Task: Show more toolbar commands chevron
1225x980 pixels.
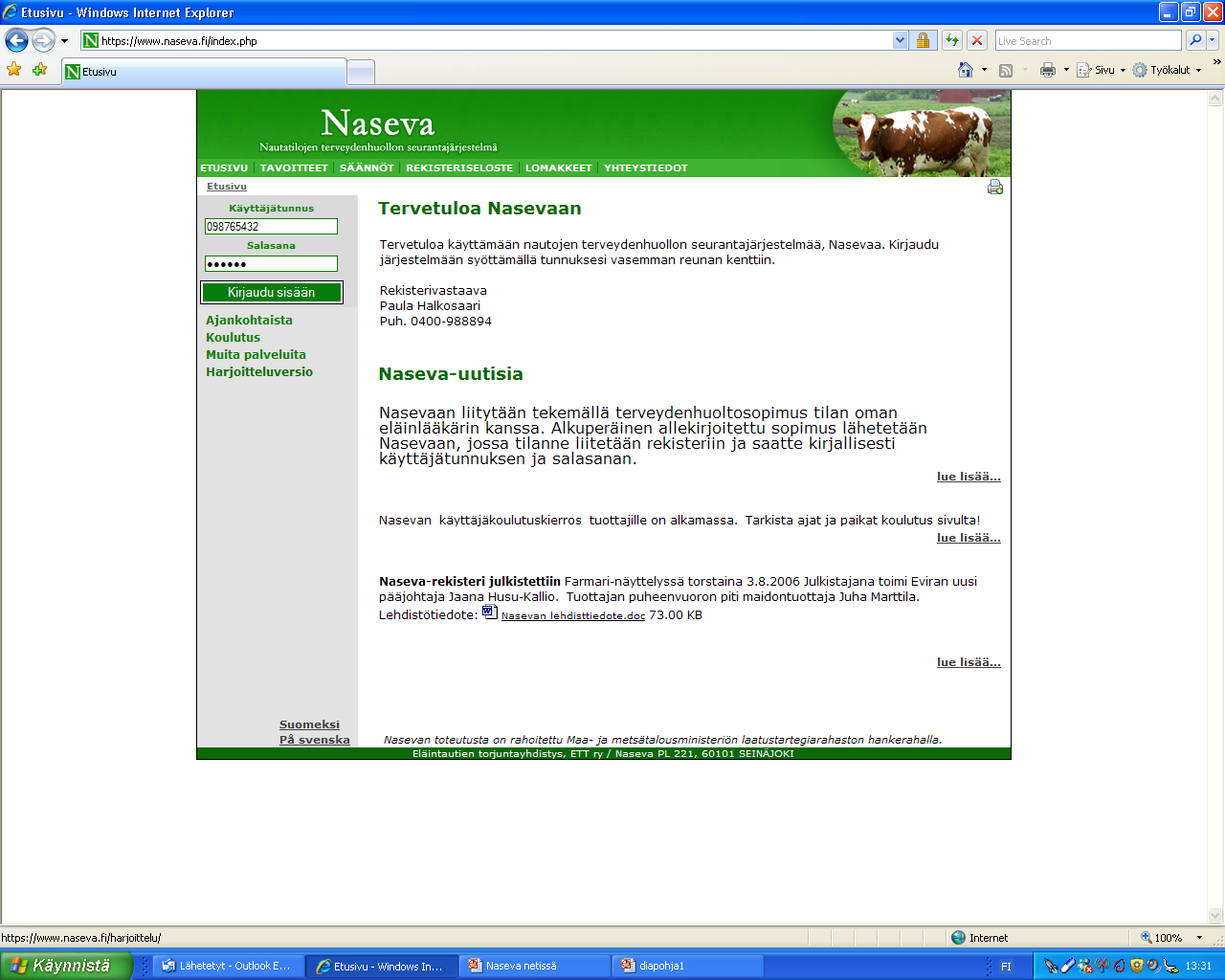Action: 1216,62
